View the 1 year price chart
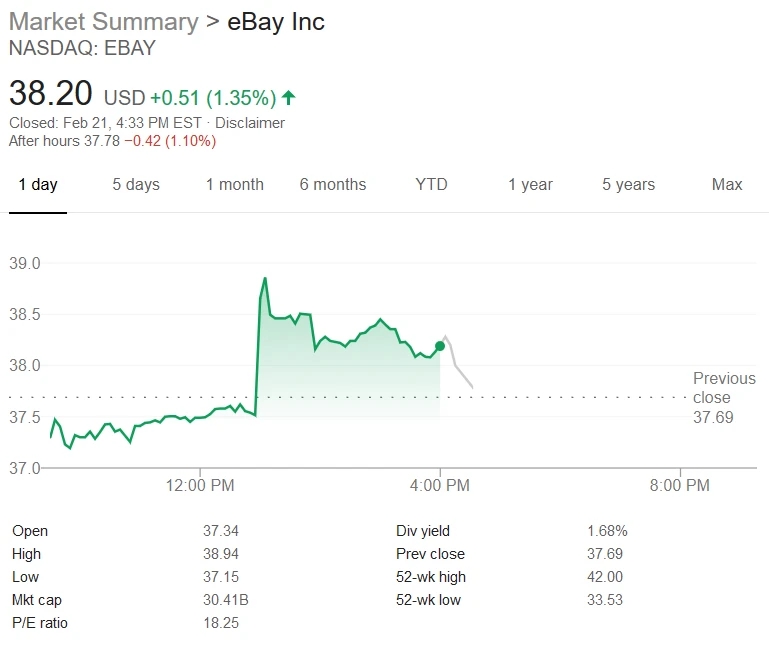This screenshot has height=648, width=769. click(x=530, y=184)
